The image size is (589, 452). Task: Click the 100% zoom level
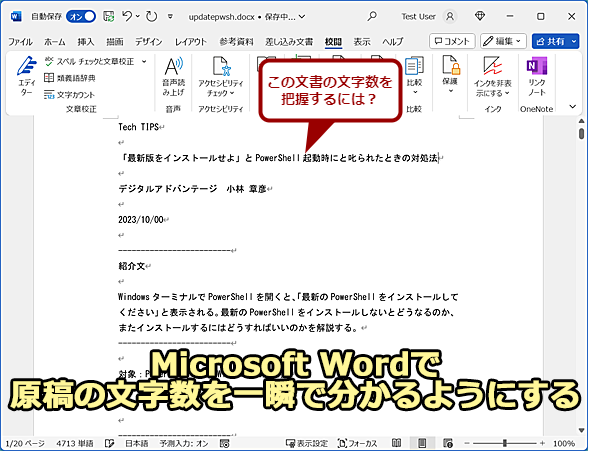(564, 444)
